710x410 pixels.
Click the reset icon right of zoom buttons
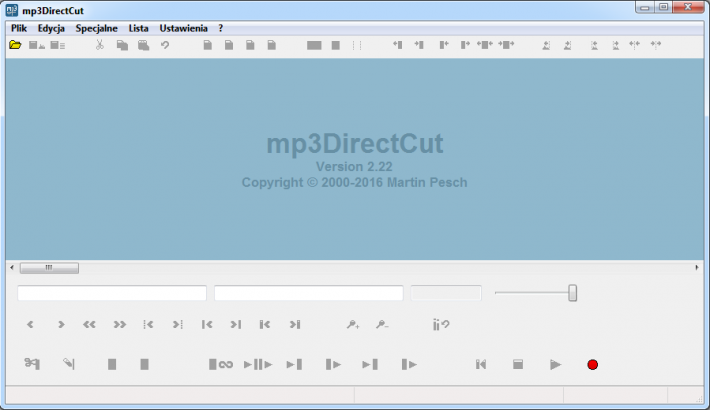pyautogui.click(x=441, y=324)
